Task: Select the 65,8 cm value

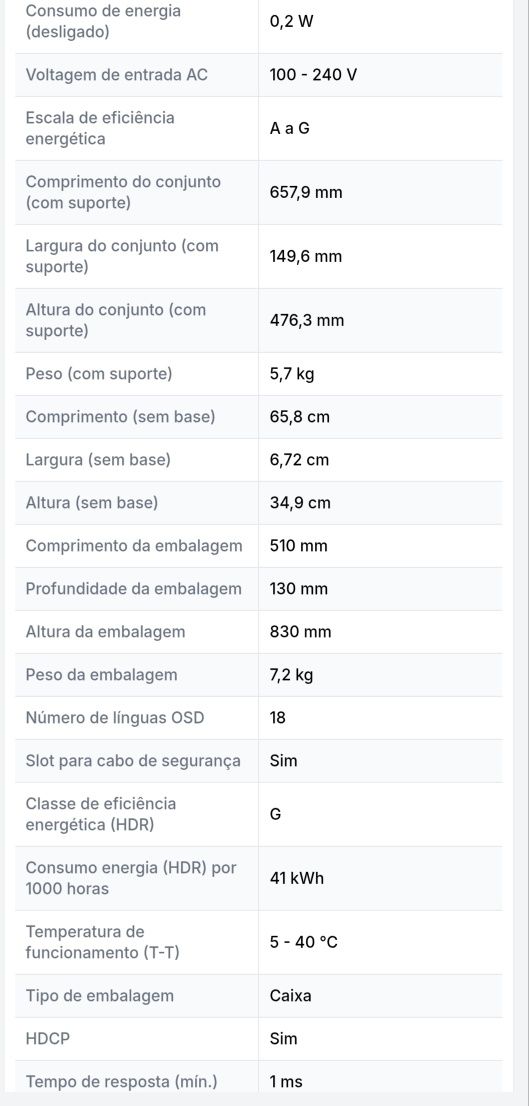Action: pyautogui.click(x=300, y=417)
